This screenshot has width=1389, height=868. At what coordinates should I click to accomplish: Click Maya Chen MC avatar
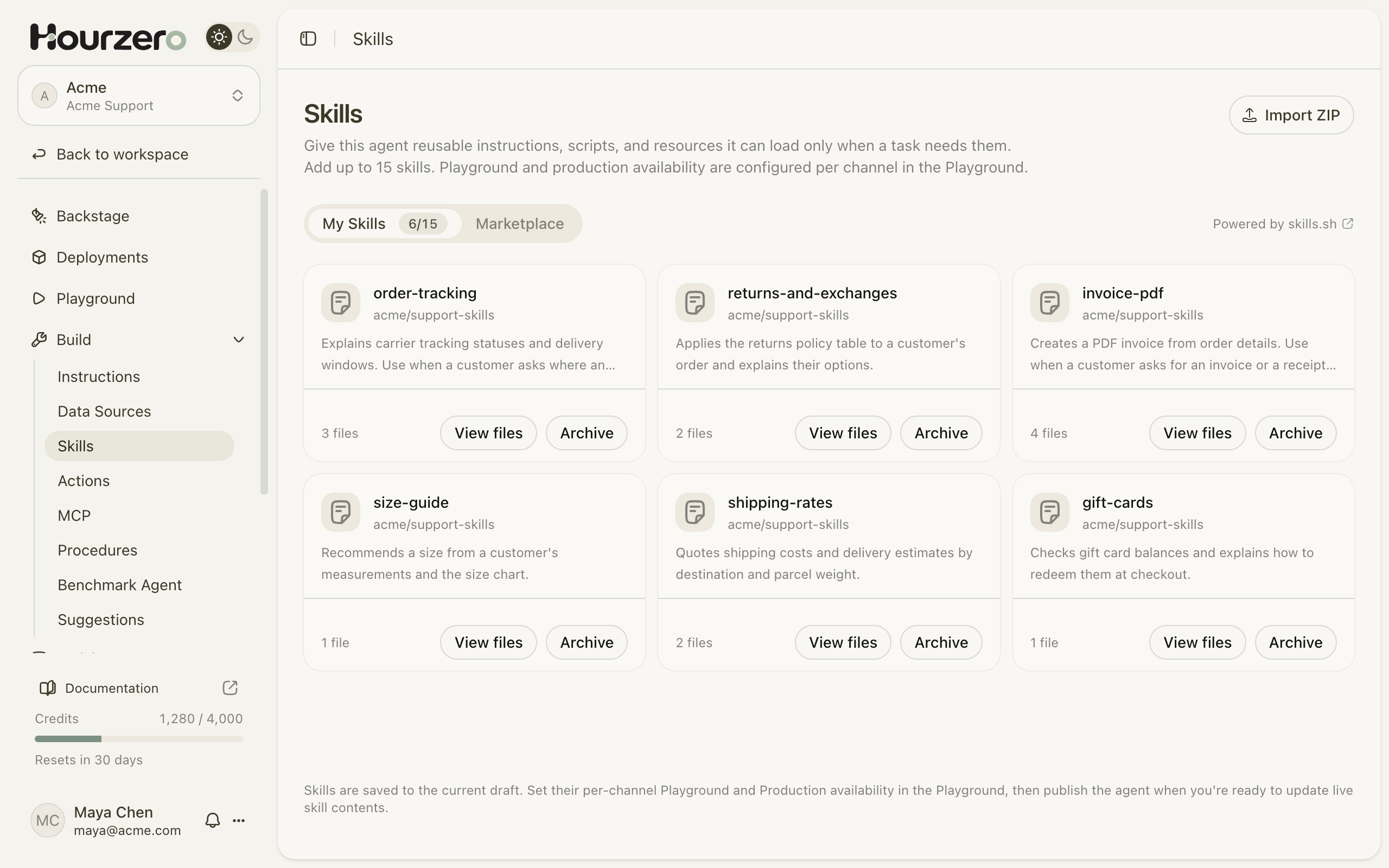[x=48, y=820]
